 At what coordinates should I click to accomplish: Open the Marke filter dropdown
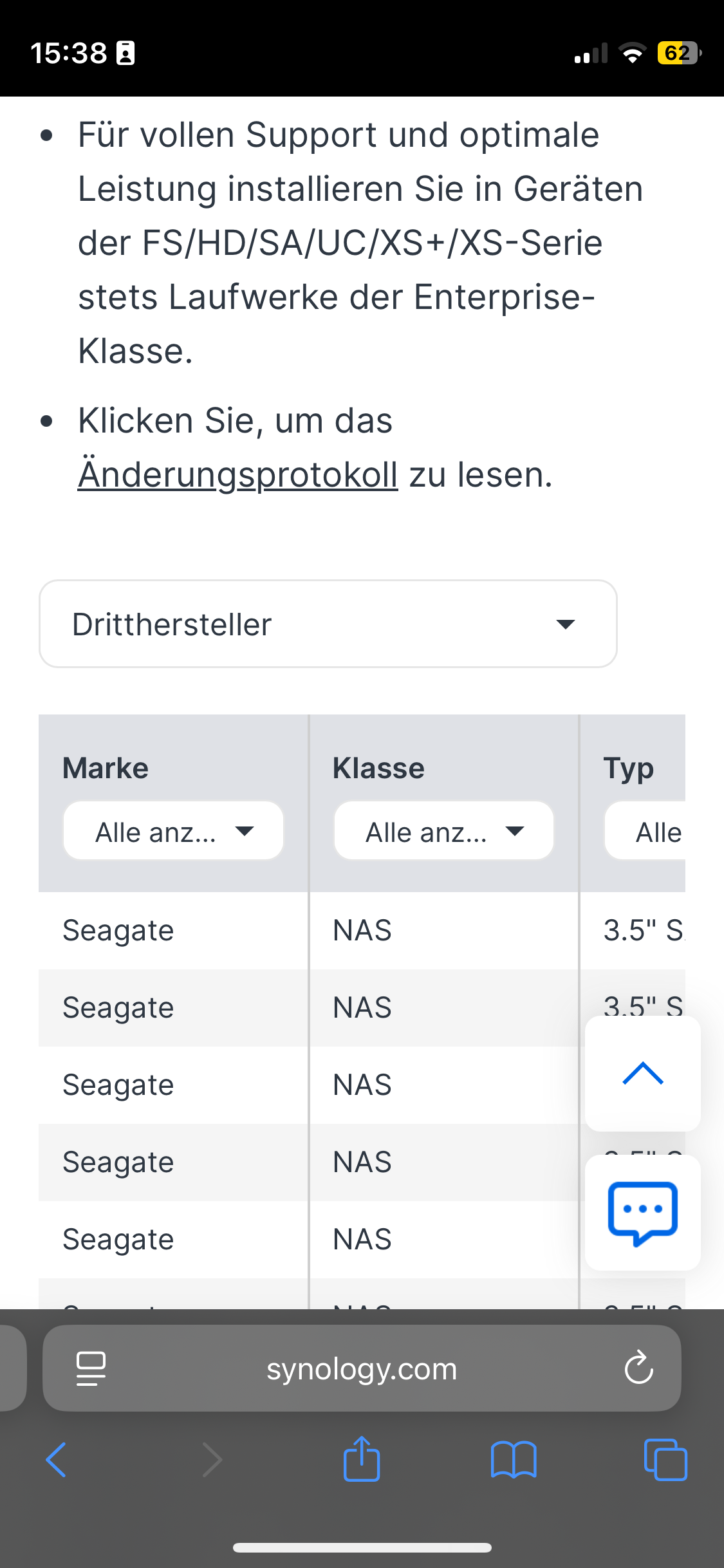coord(173,831)
